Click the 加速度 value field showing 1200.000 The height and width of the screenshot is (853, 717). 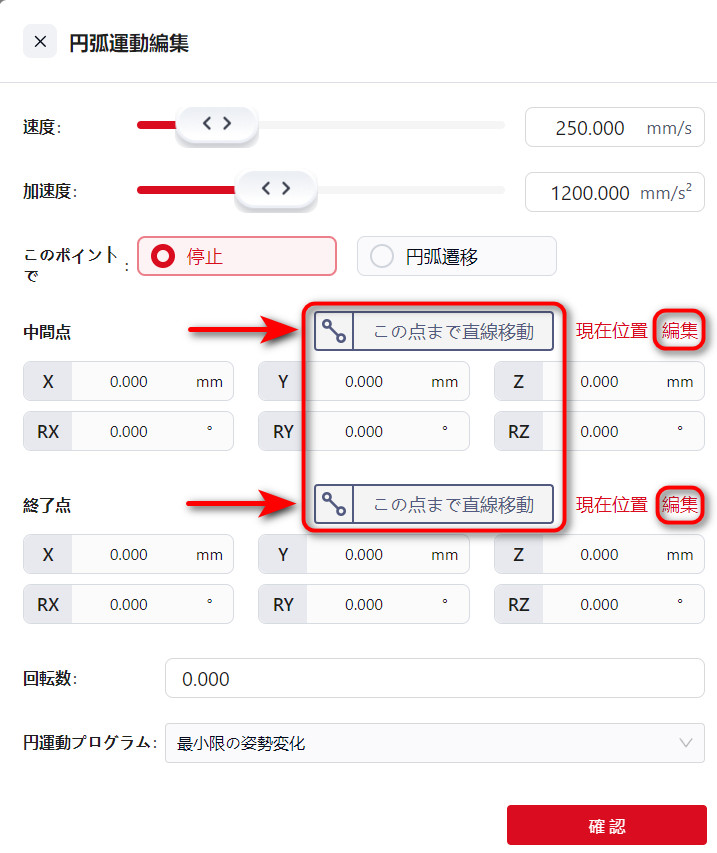point(590,192)
